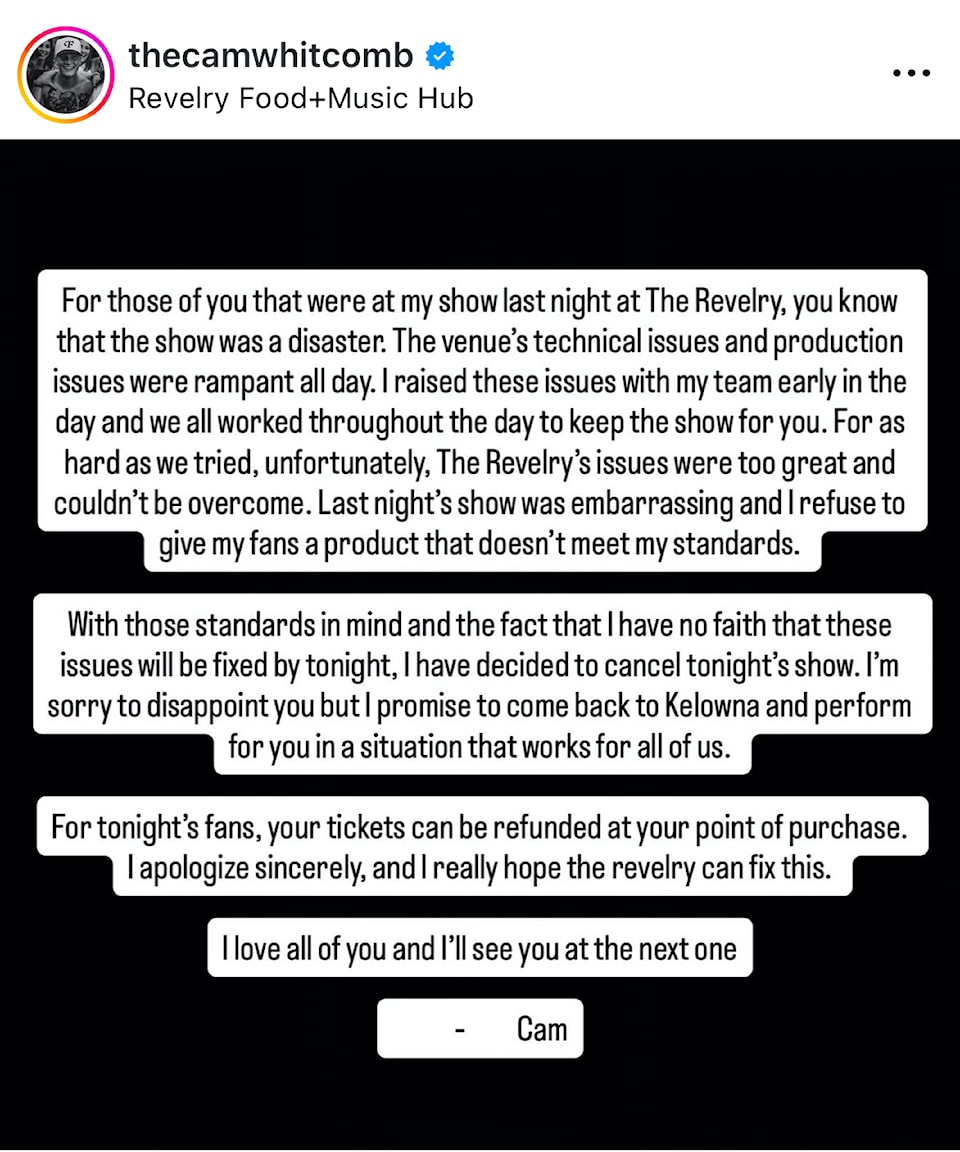Screen dimensions: 960x1152
Task: Click the paragraph starting "For tonight's fans"
Action: point(482,846)
